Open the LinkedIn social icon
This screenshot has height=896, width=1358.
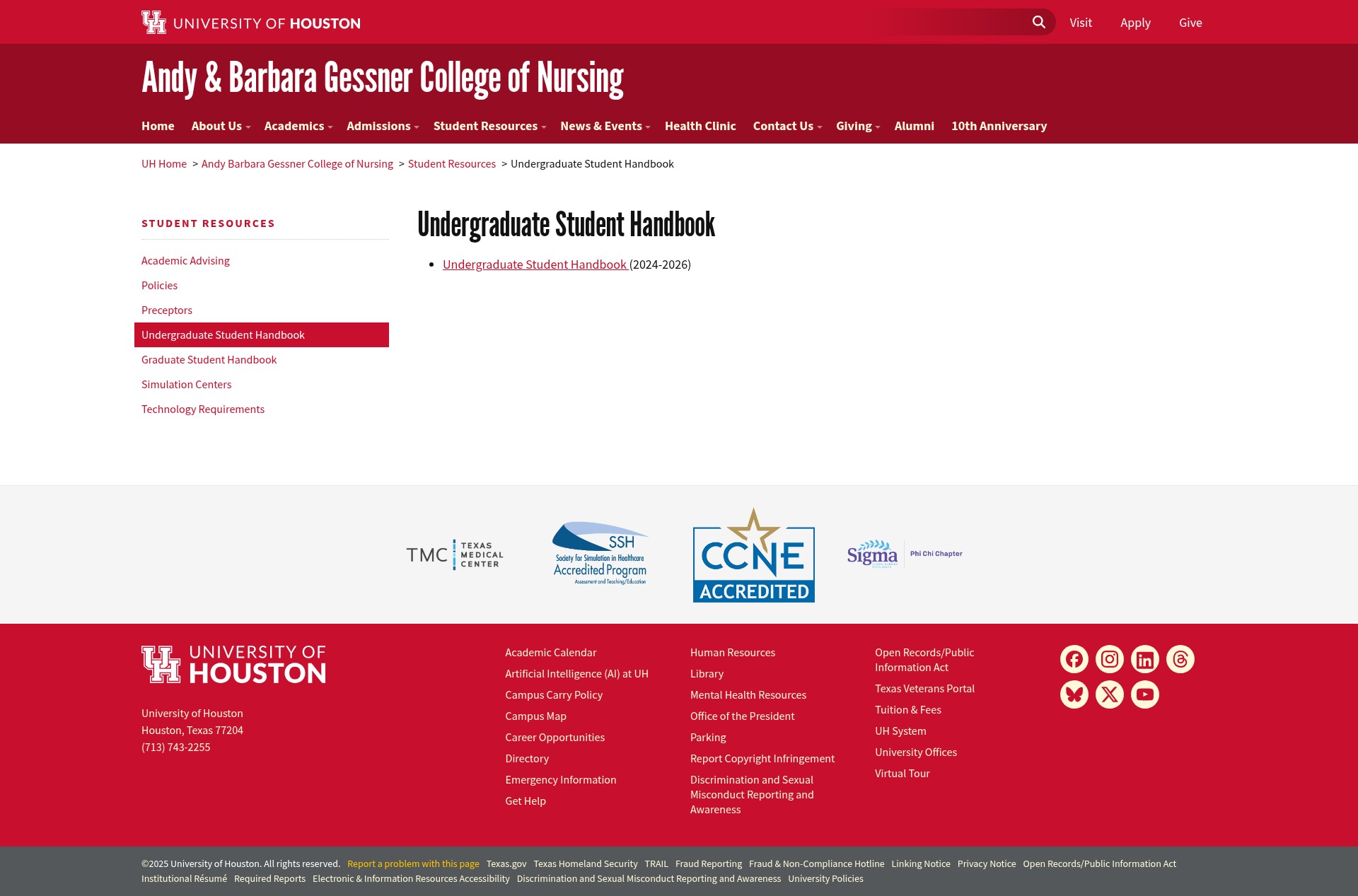(x=1145, y=659)
